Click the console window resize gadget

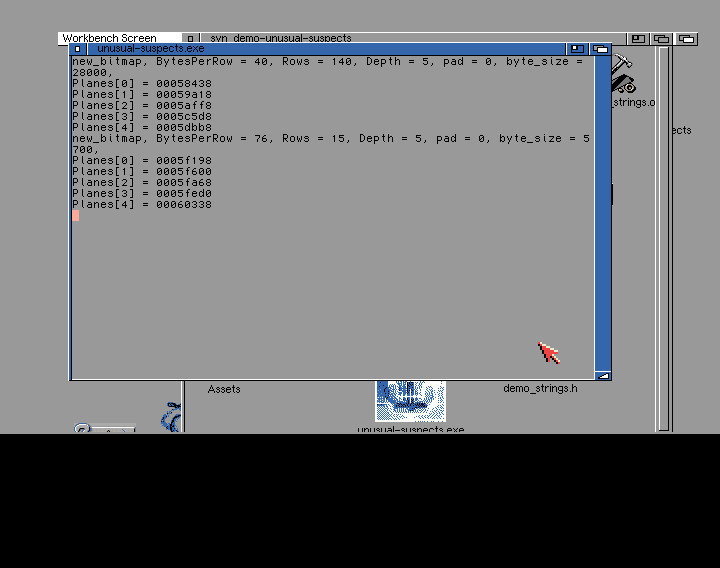(x=603, y=376)
